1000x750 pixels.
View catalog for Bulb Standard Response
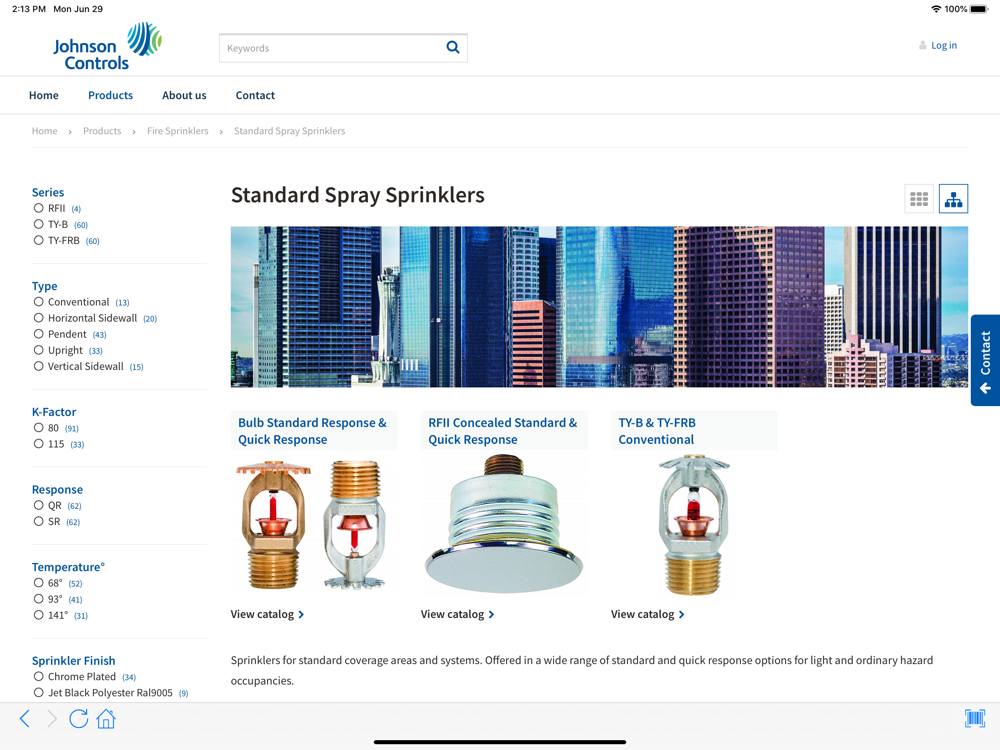pyautogui.click(x=267, y=614)
